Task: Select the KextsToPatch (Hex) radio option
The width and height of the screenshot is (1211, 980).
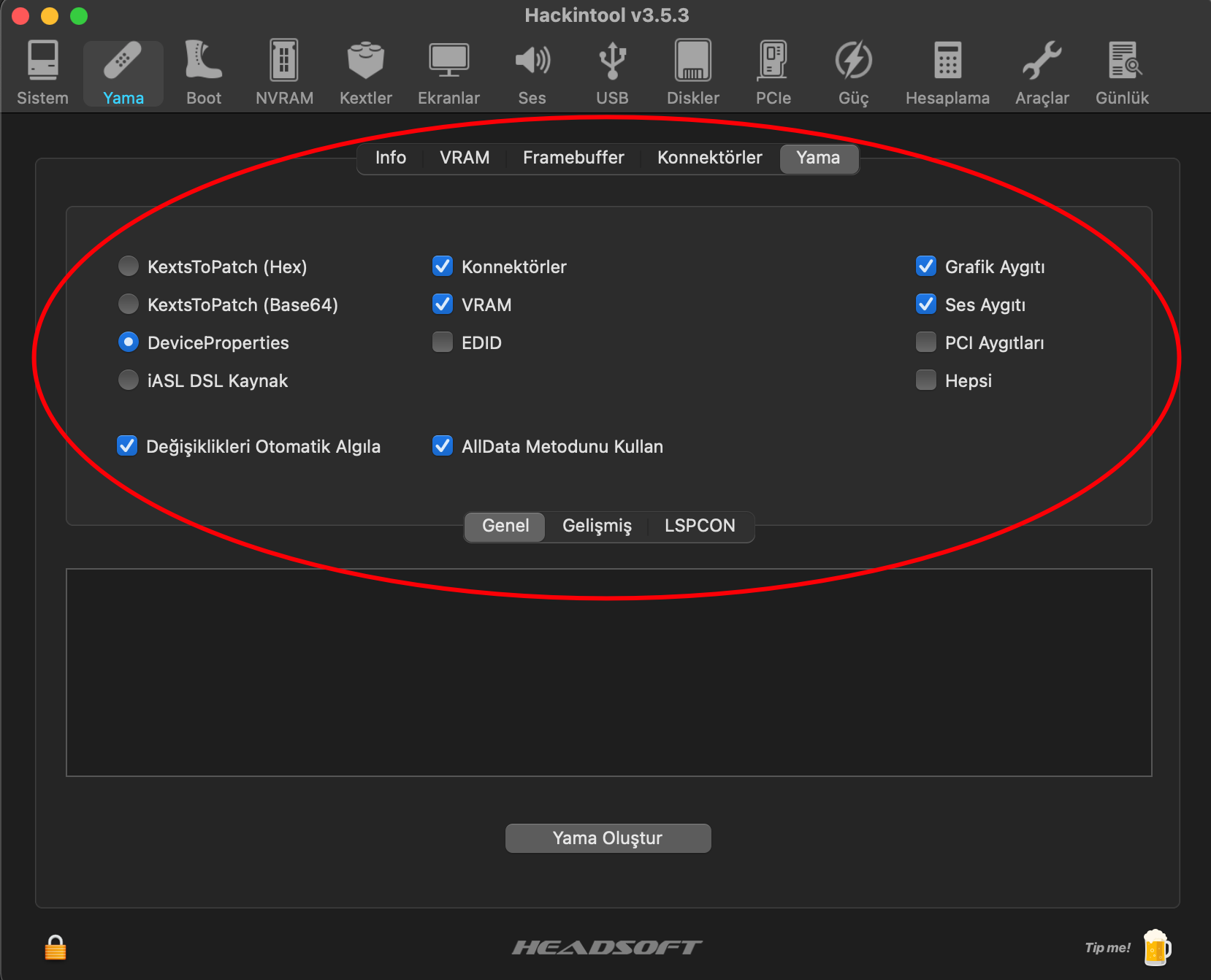Action: coord(129,267)
